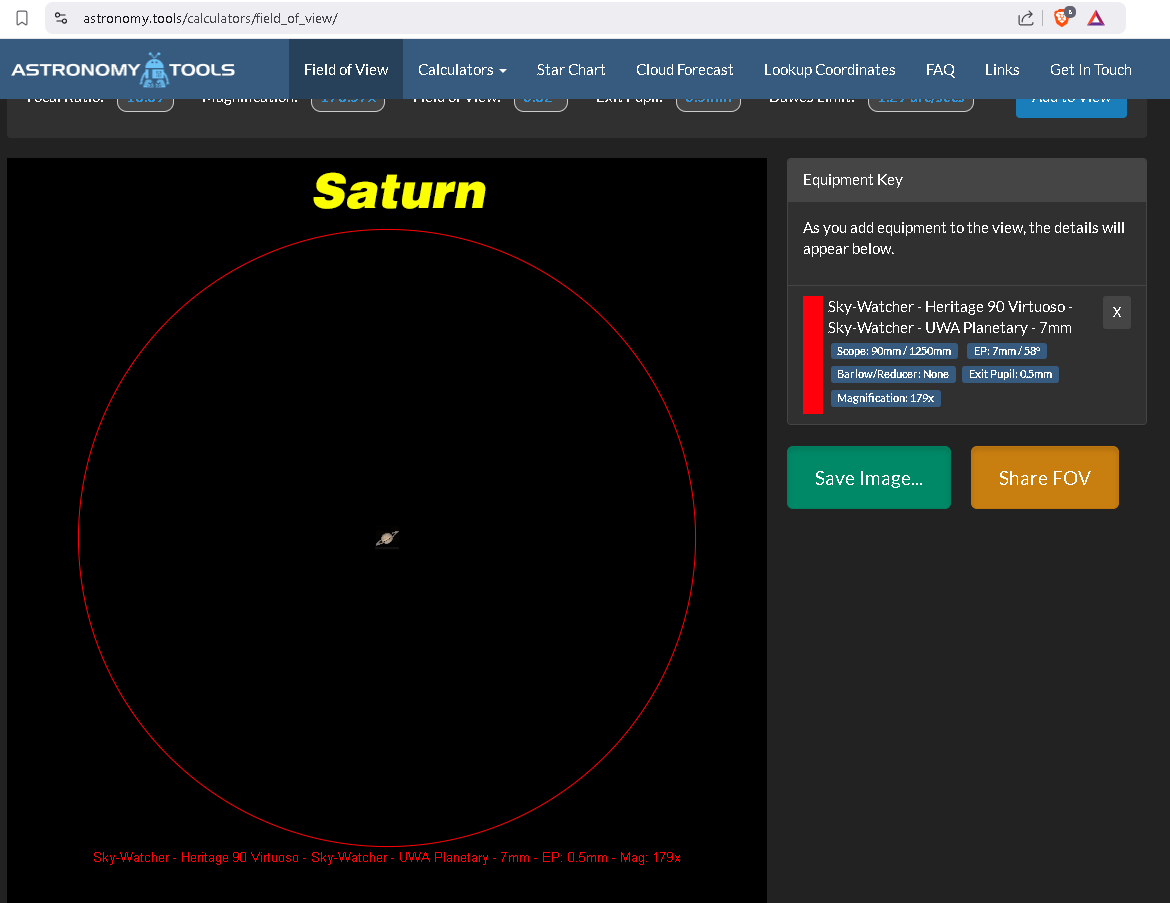Open the Brave Shields lion icon

tap(1061, 18)
